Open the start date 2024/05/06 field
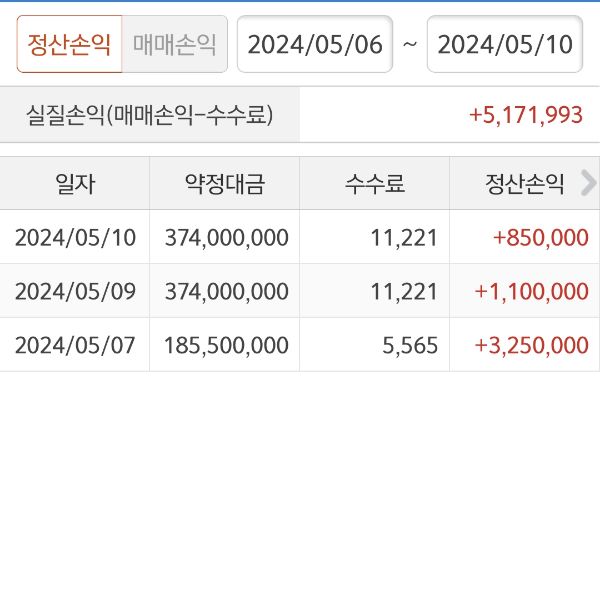Screen dimensions: 600x600 (x=314, y=45)
